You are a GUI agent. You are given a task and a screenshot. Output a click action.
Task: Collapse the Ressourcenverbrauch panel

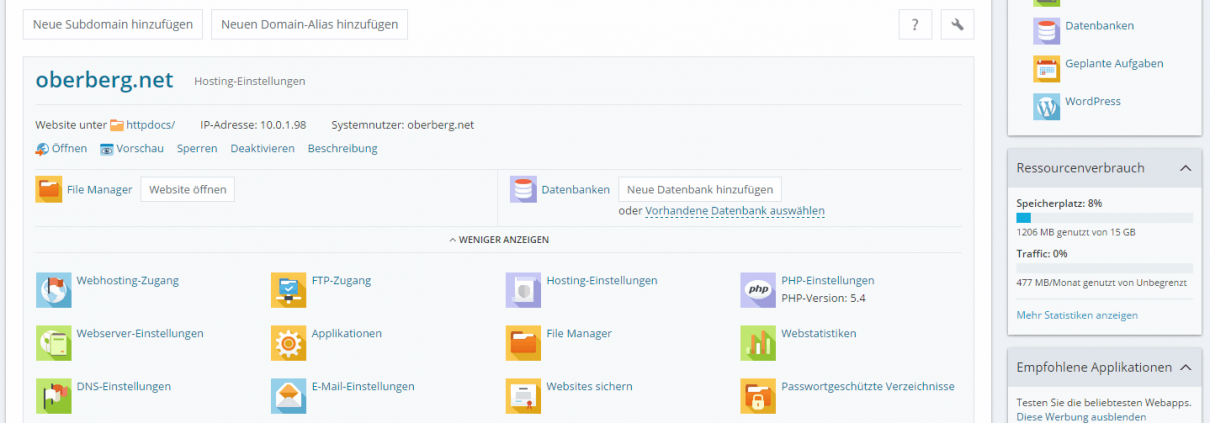[x=1185, y=168]
